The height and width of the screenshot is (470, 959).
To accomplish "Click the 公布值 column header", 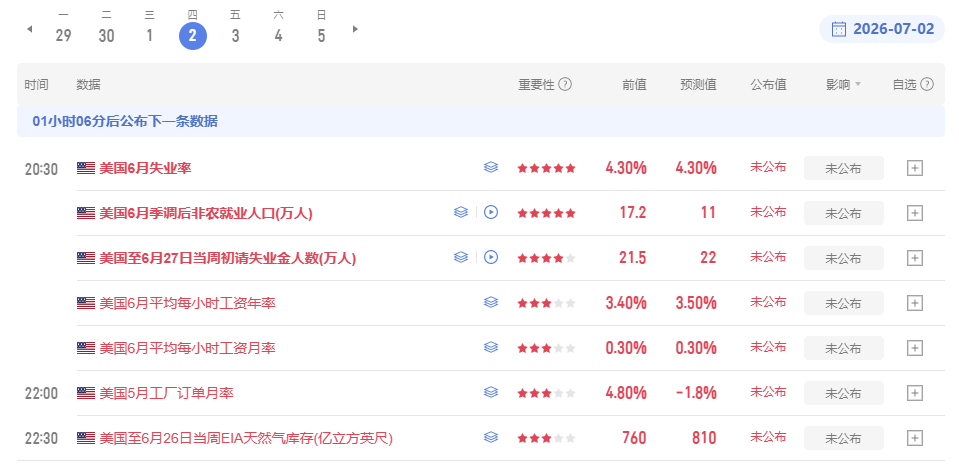I will [768, 84].
